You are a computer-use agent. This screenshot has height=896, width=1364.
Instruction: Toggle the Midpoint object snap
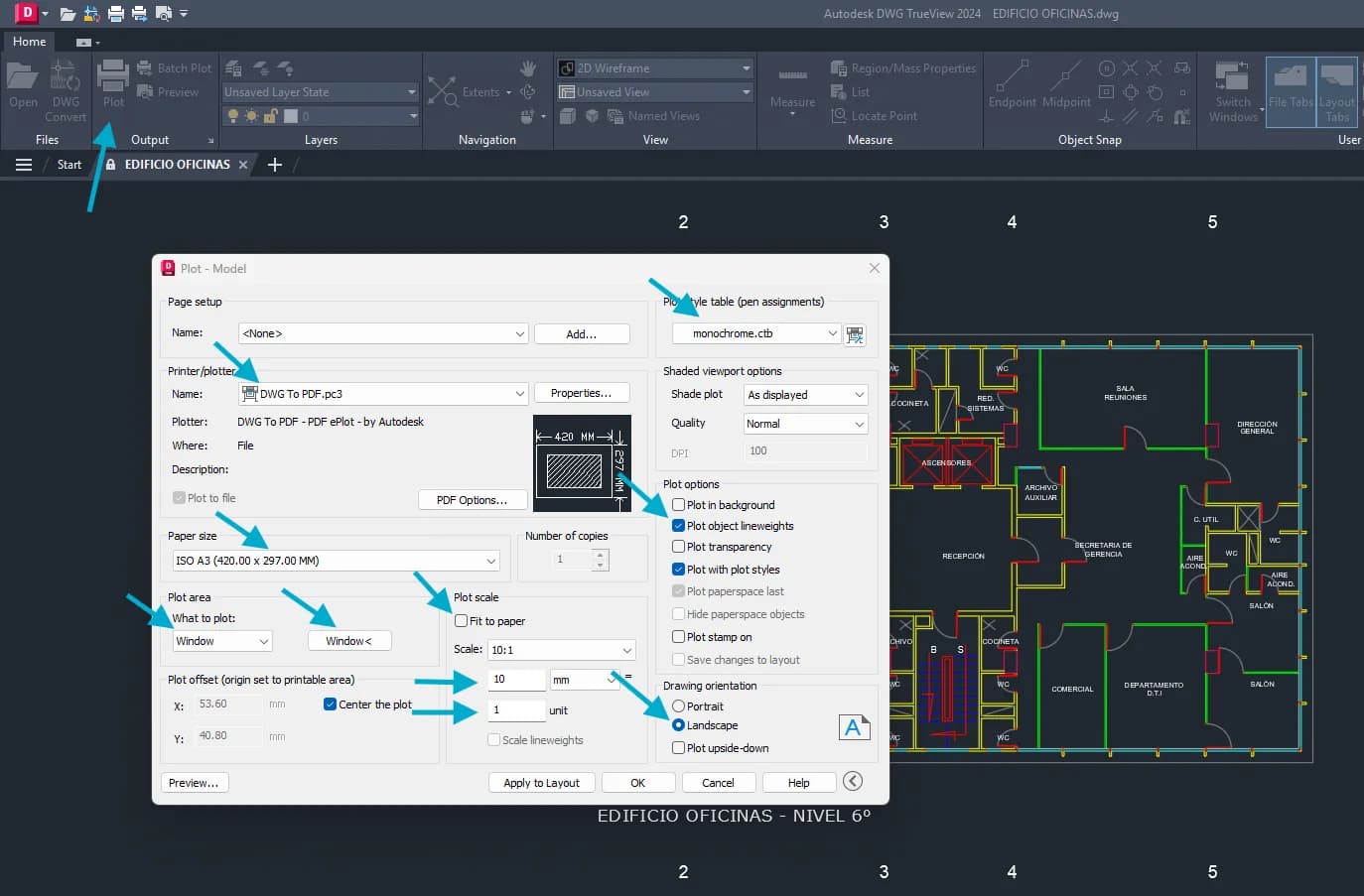[1066, 83]
